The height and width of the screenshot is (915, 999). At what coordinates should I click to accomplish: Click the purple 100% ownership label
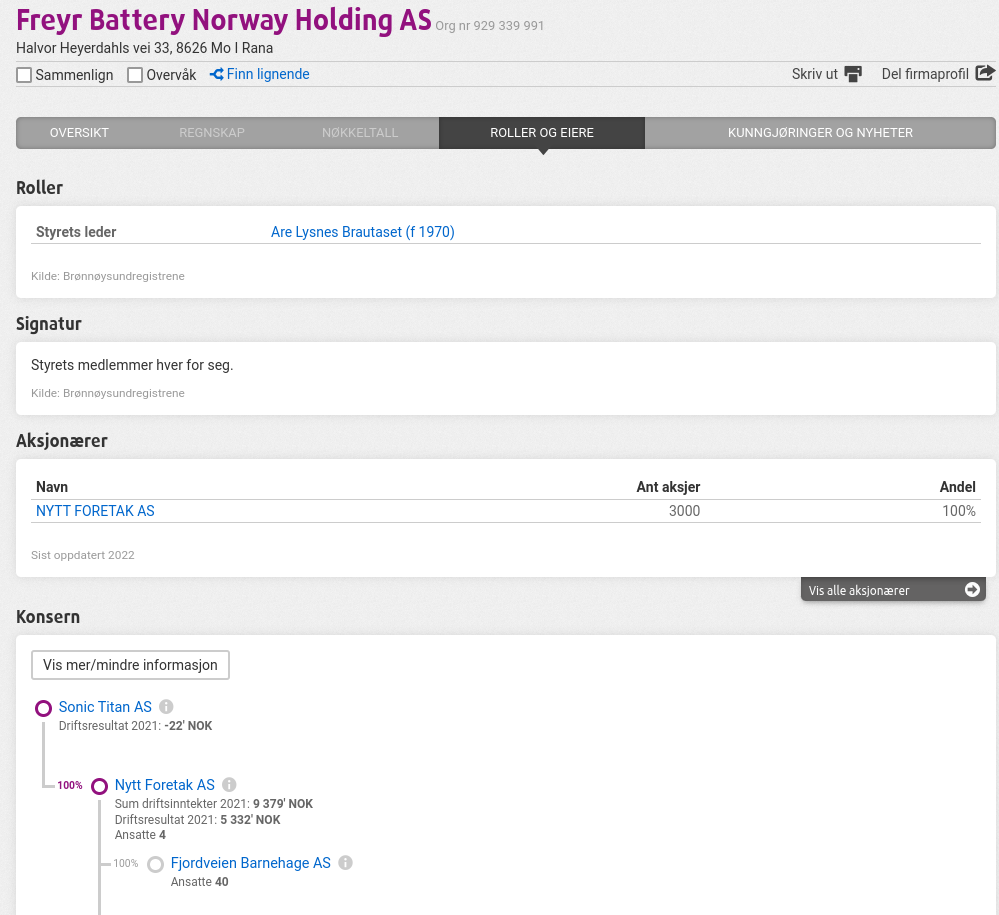point(69,786)
